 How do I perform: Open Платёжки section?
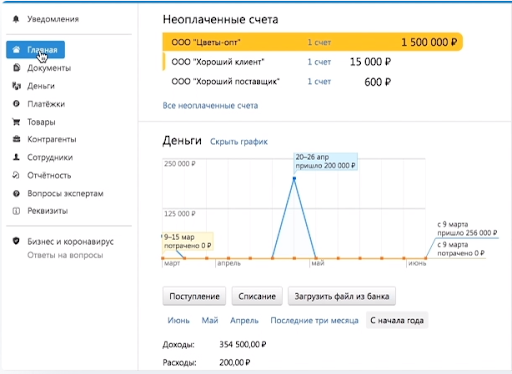(46, 104)
